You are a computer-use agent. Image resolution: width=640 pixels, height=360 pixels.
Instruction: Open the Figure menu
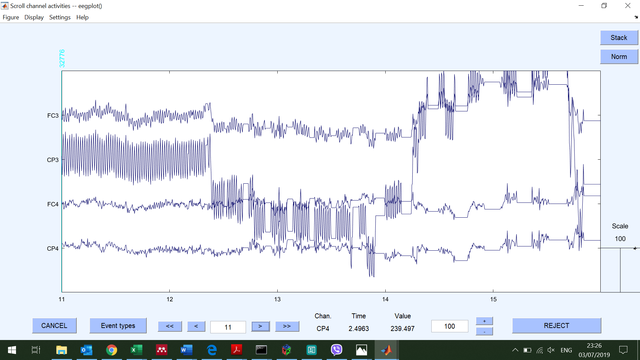[x=11, y=18]
